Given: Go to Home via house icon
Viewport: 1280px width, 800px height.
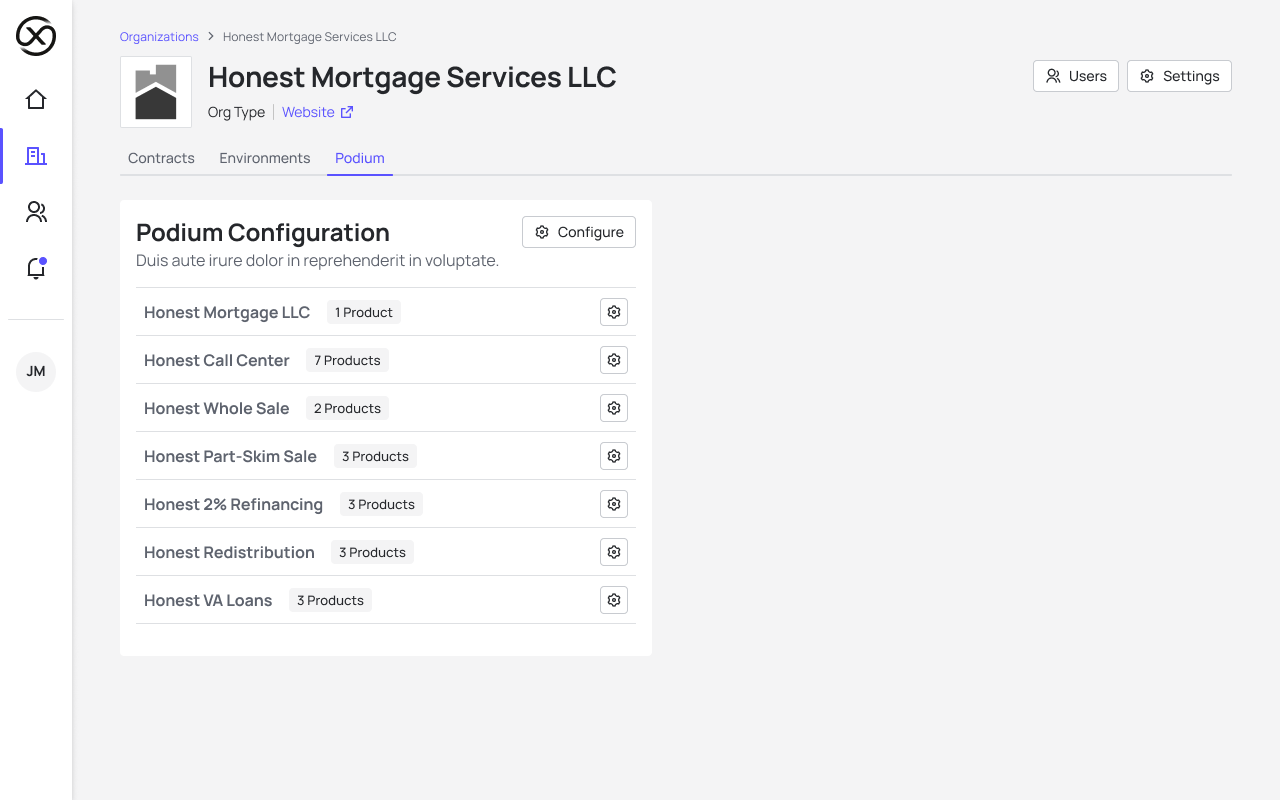Looking at the screenshot, I should tap(36, 99).
